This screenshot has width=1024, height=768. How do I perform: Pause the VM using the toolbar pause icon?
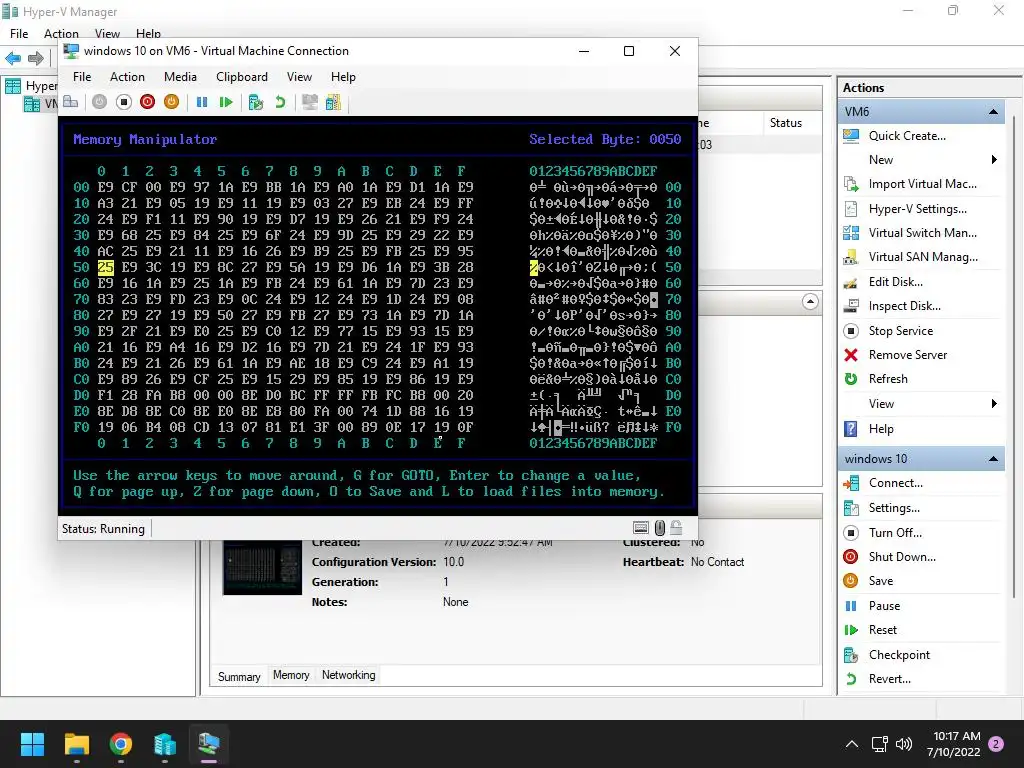[x=202, y=102]
